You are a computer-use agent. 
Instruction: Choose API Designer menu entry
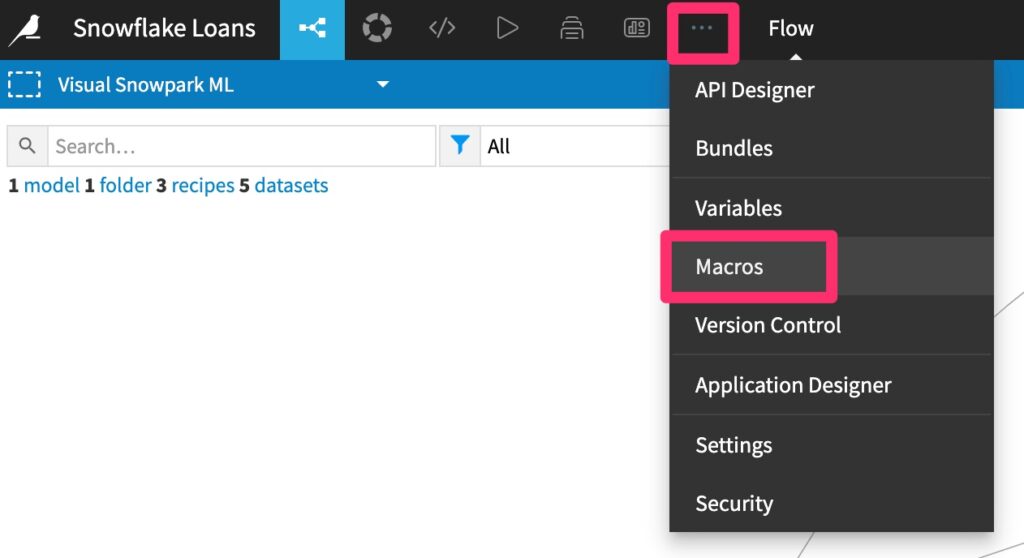click(x=754, y=90)
